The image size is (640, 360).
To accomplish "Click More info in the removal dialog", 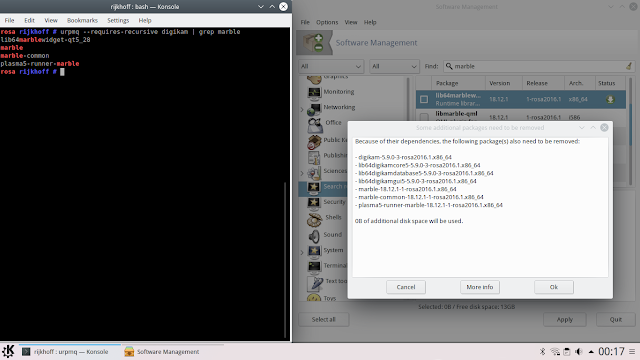I will coord(480,287).
